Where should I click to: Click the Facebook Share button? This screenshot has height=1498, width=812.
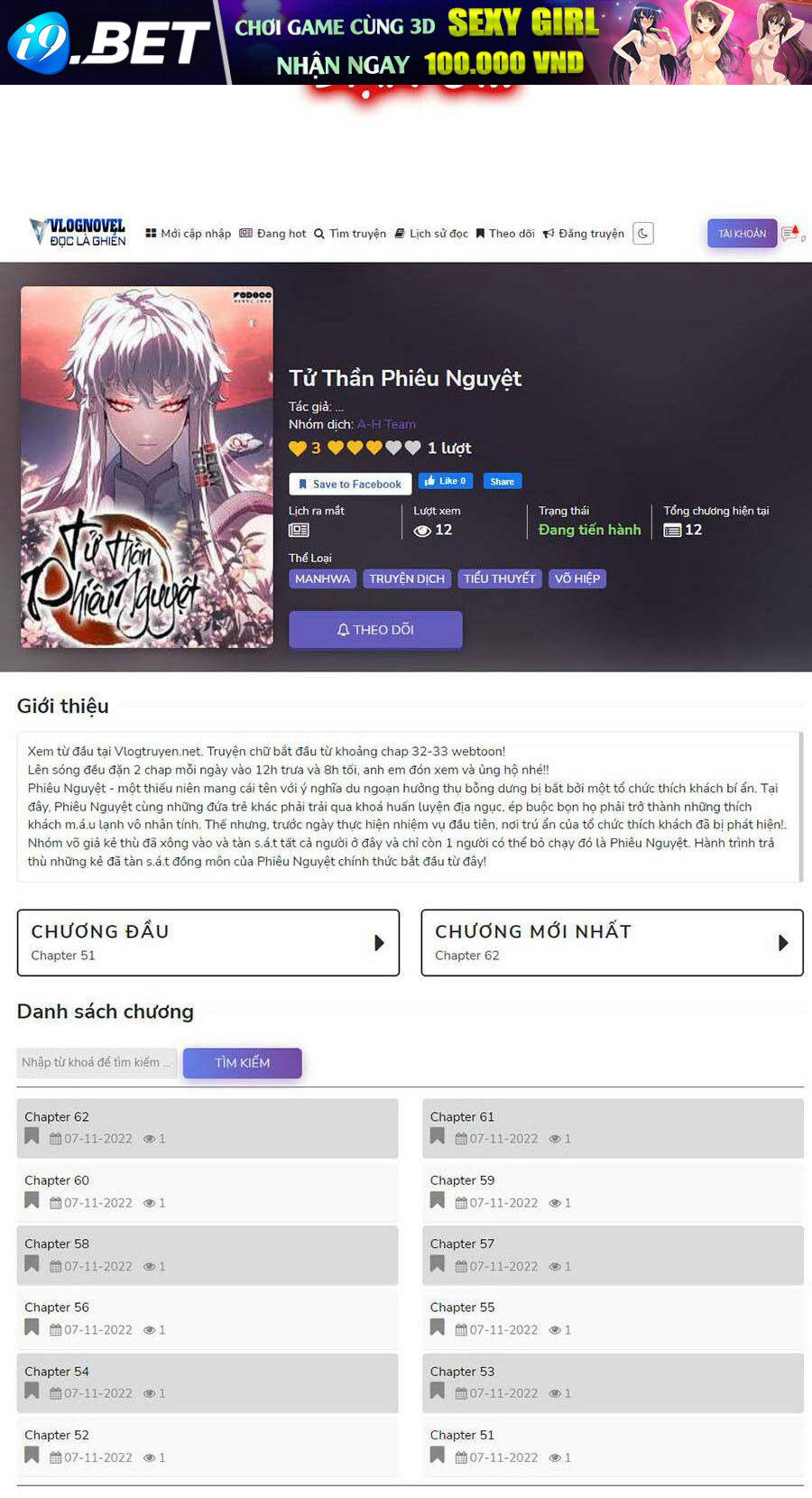(x=503, y=481)
